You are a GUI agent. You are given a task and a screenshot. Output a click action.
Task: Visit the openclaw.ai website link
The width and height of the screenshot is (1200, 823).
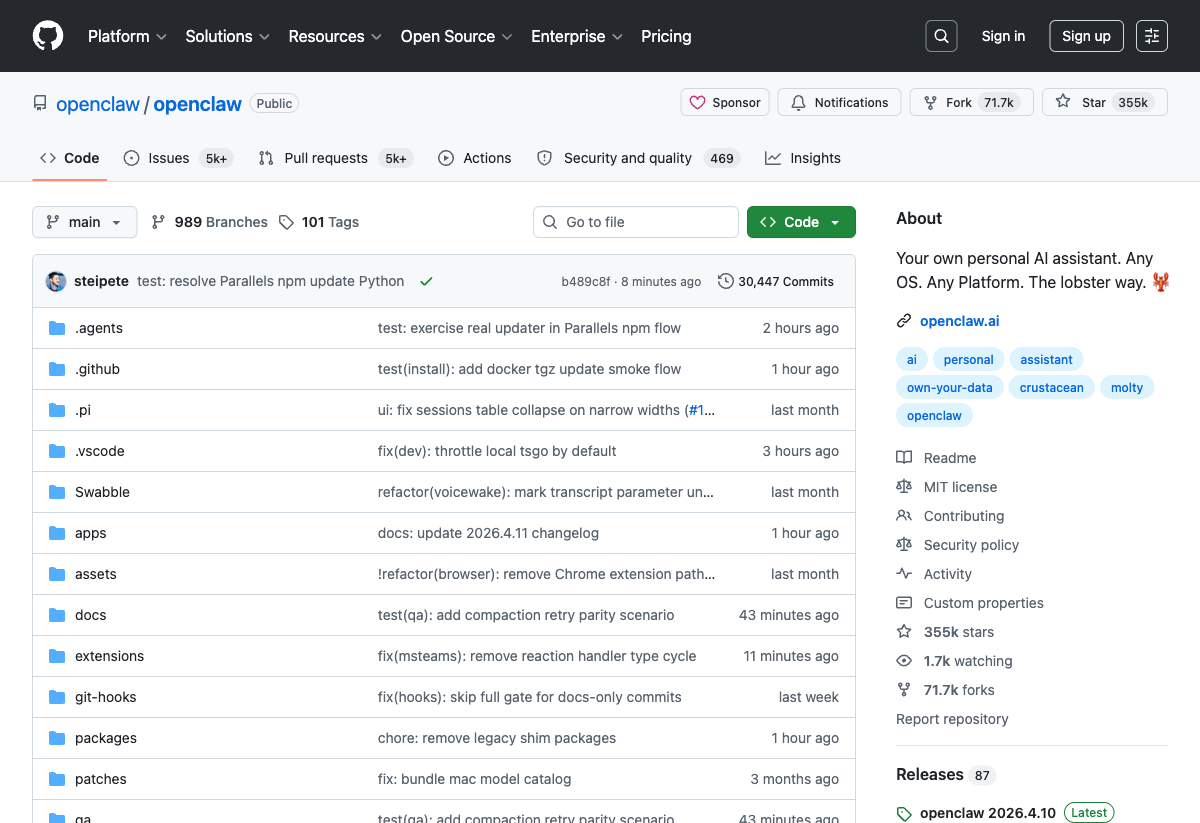tap(959, 320)
